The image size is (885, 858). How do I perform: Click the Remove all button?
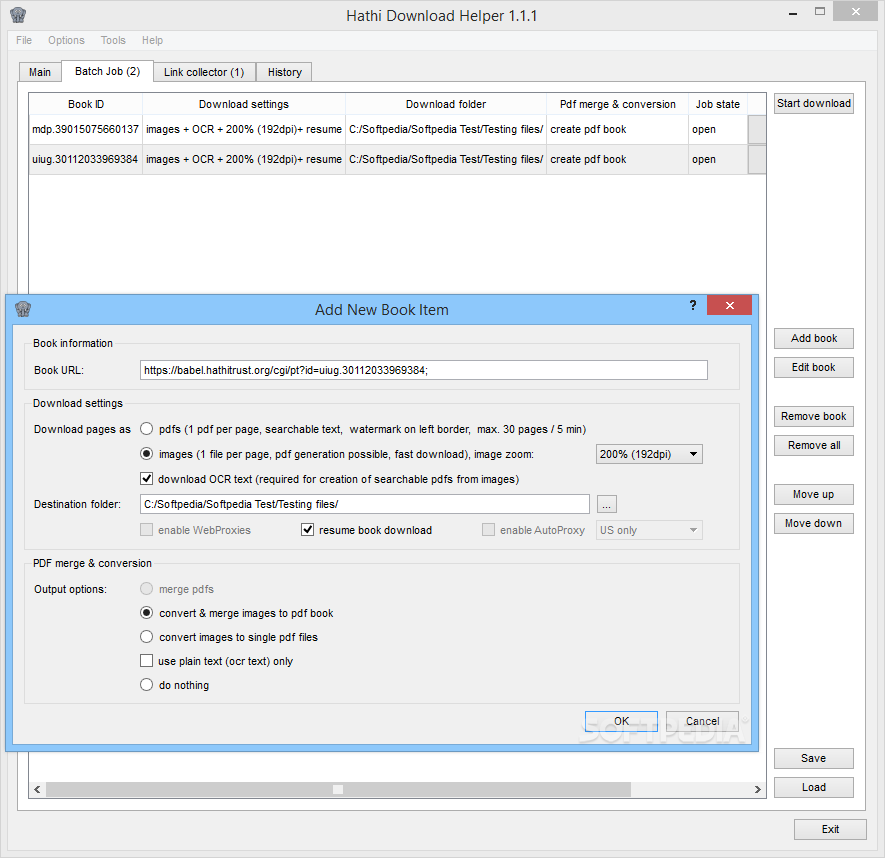[813, 445]
